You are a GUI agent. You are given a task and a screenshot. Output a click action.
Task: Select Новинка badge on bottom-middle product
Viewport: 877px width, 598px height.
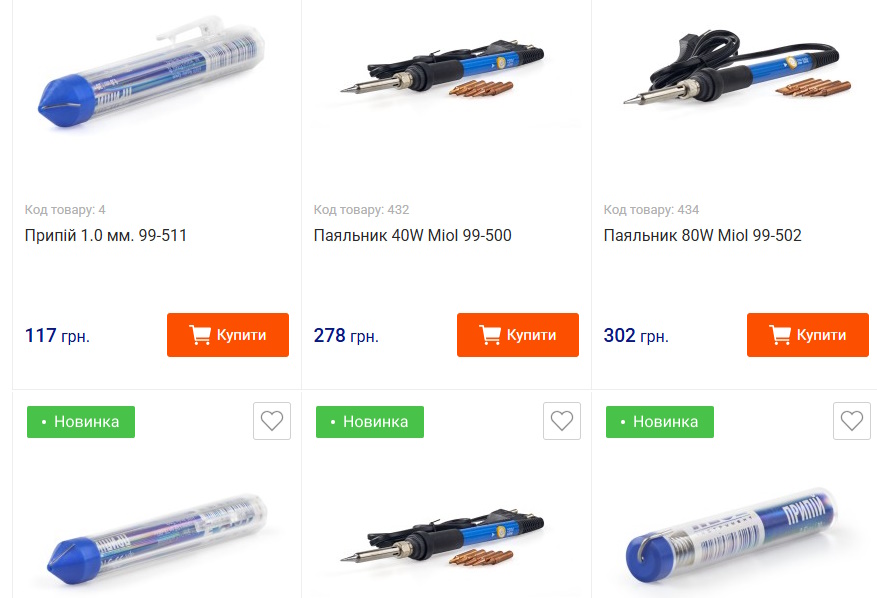tap(370, 422)
